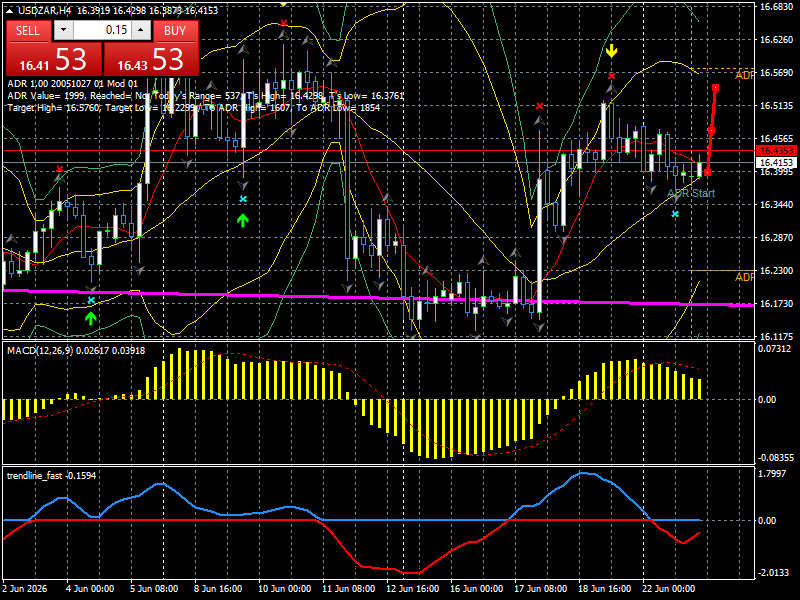The height and width of the screenshot is (600, 800).
Task: Click the BUY button
Action: [175, 31]
